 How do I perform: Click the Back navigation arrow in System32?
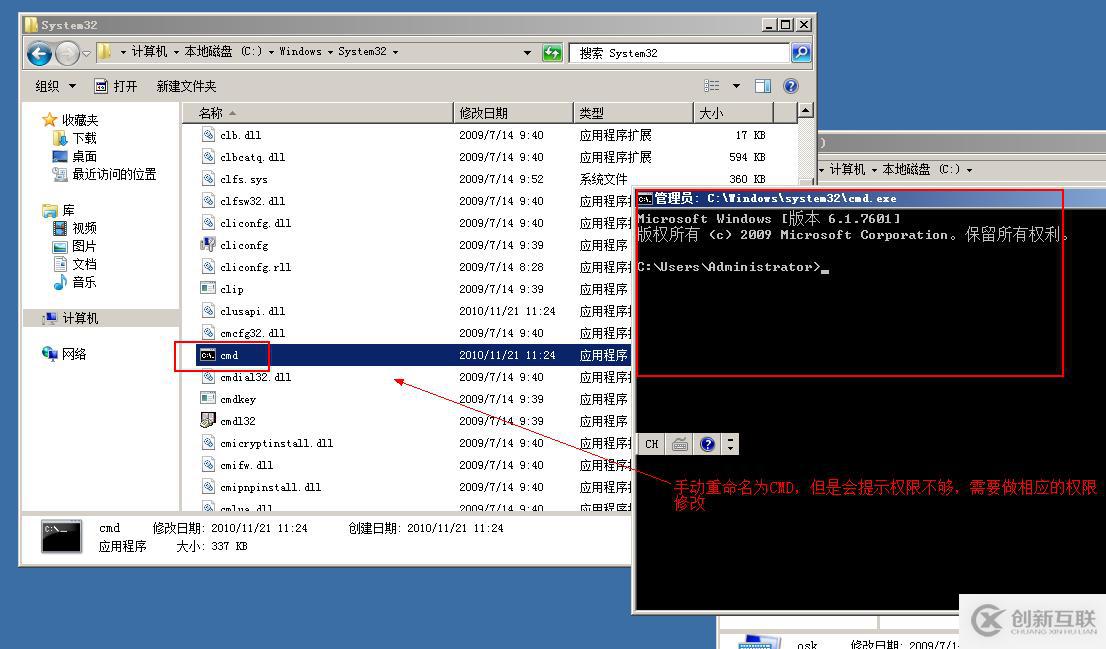tap(40, 53)
